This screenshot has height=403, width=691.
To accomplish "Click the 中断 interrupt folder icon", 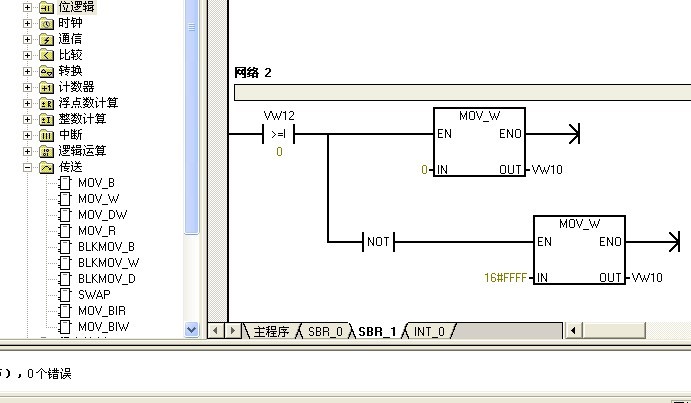I will tap(46, 135).
